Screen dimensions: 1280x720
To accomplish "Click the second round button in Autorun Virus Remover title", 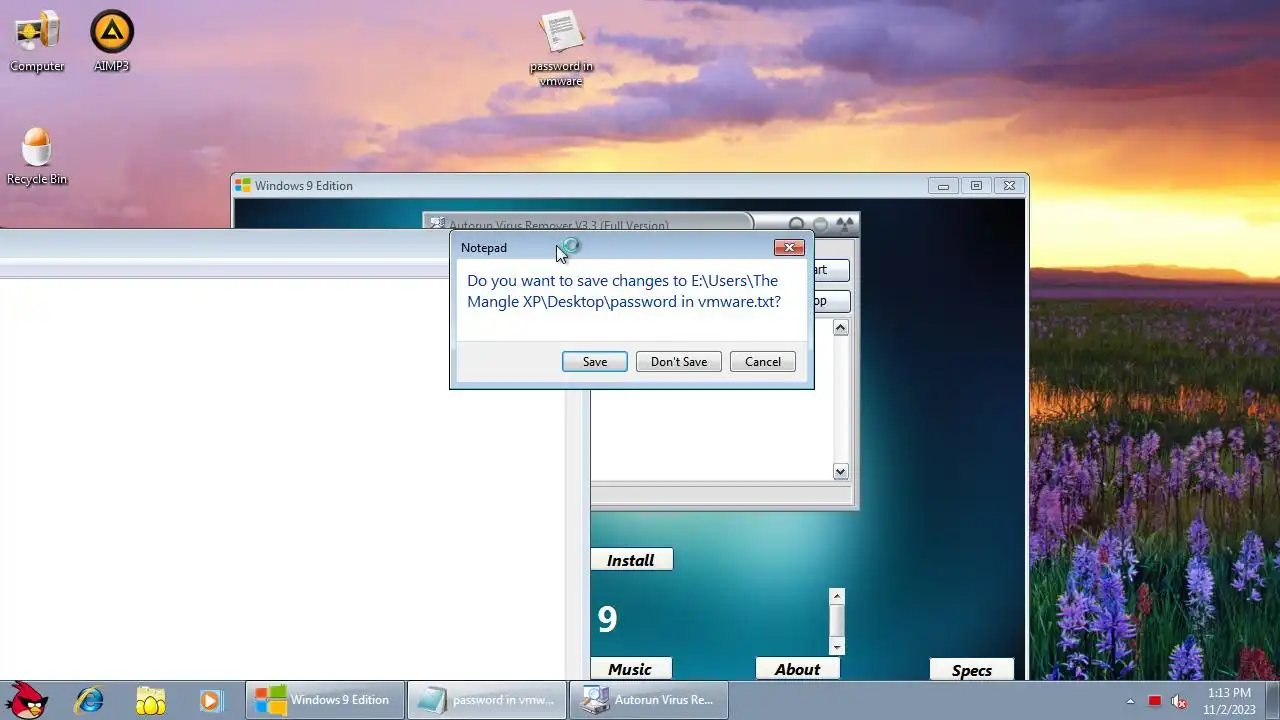I will point(820,225).
